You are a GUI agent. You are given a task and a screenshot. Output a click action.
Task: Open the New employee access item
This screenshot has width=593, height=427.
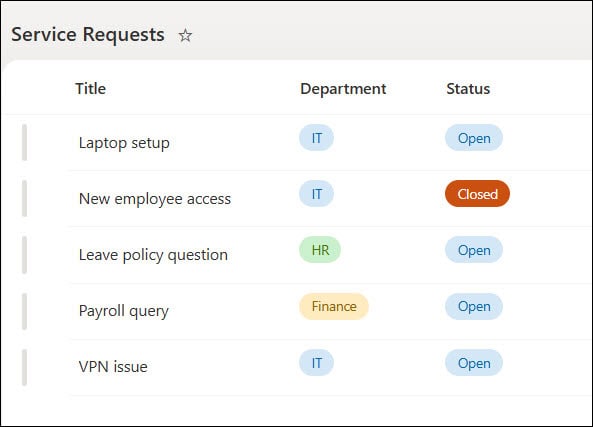pos(155,199)
